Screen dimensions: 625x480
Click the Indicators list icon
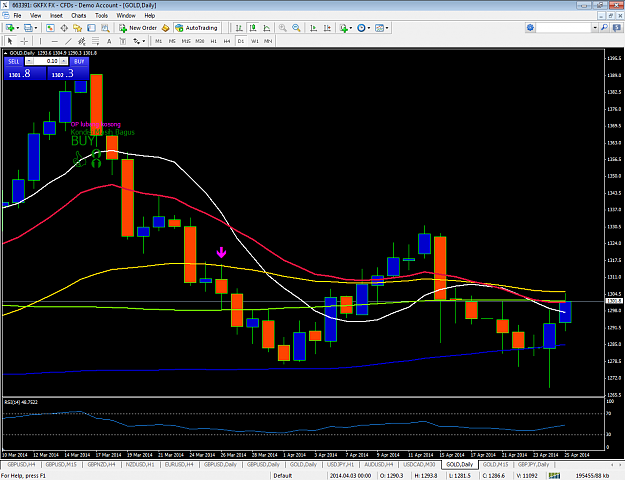click(x=343, y=28)
